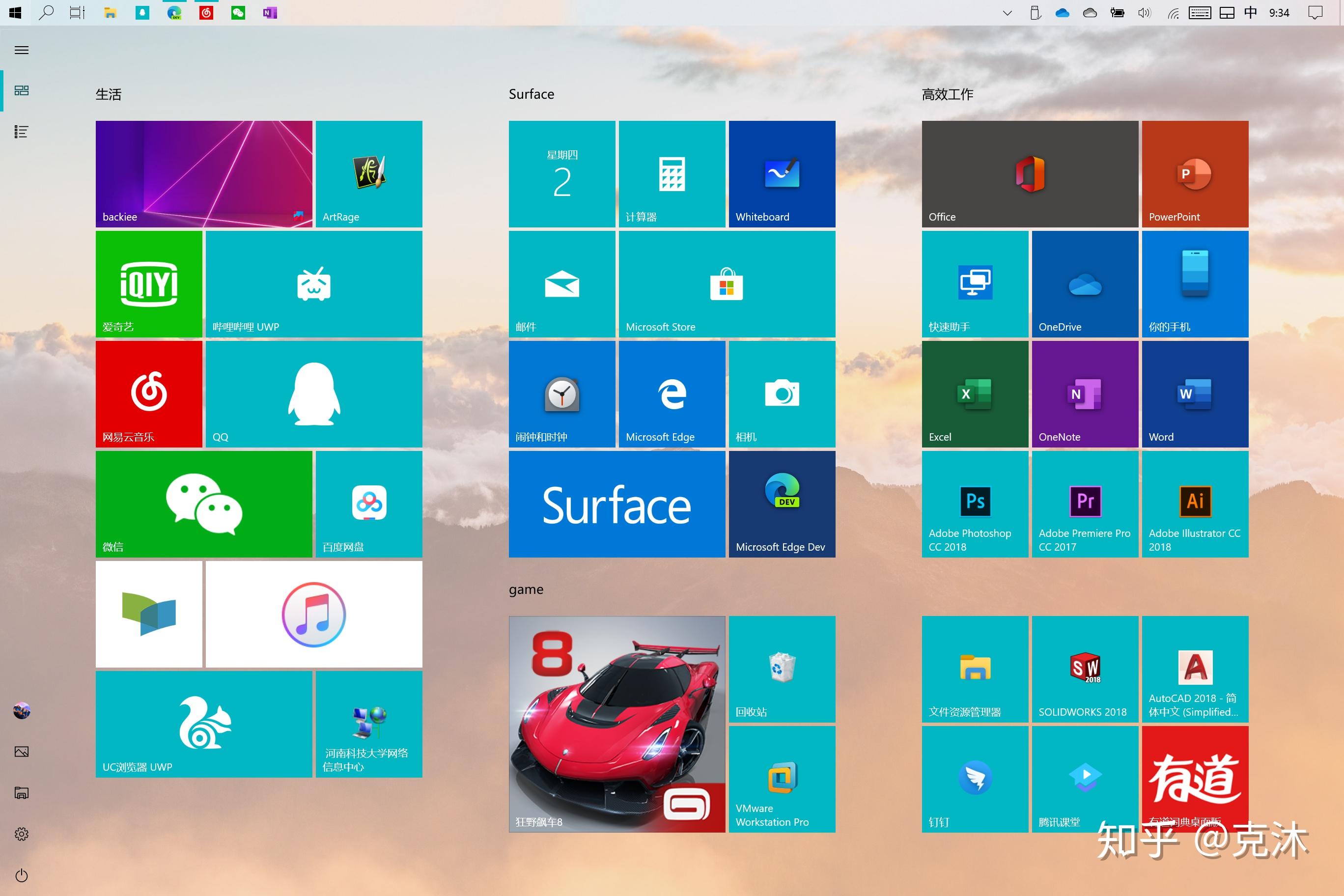Open the Action Center notification icon
Screen dimensions: 1344x896
point(1316,13)
